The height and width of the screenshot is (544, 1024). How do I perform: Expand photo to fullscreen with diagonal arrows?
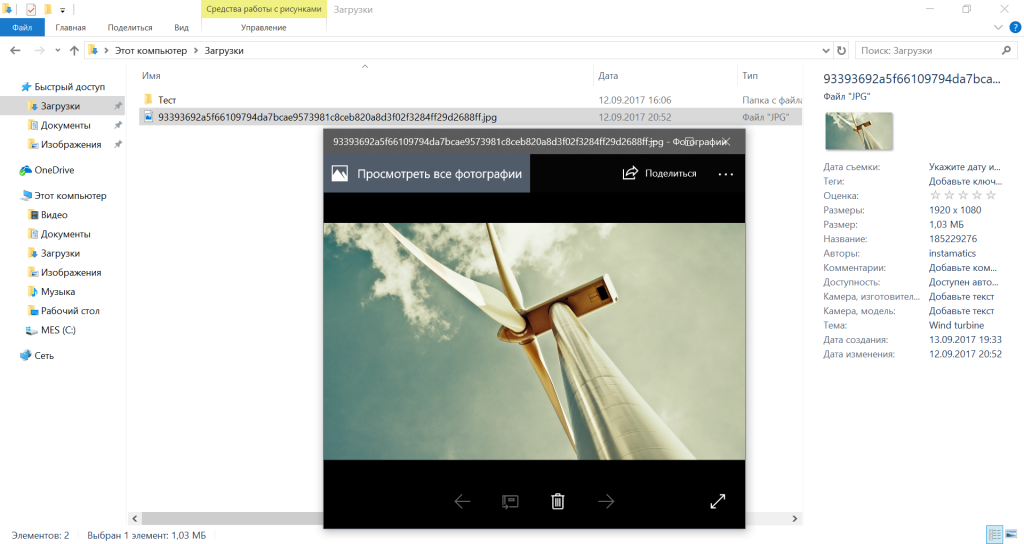[x=717, y=501]
